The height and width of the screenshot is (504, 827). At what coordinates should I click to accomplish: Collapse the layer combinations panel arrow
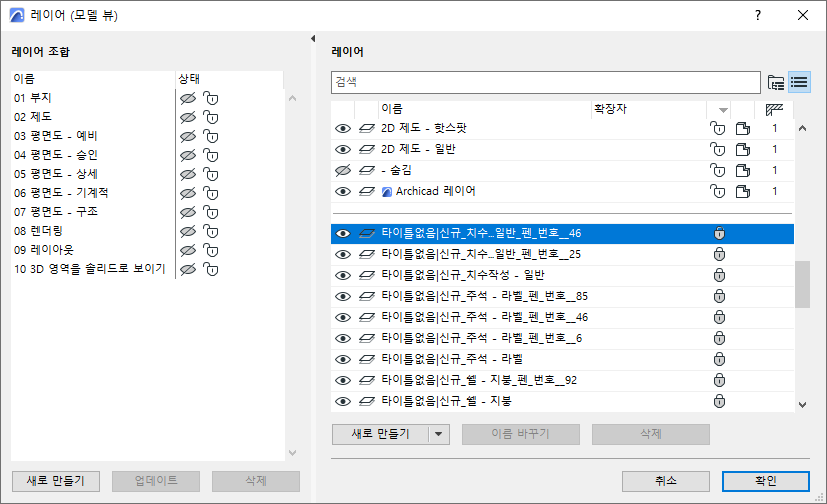point(313,38)
